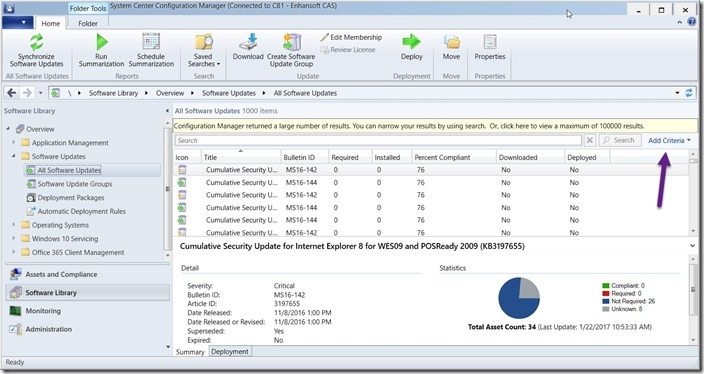Sort by the Deployed column header
The height and width of the screenshot is (374, 704).
[587, 157]
